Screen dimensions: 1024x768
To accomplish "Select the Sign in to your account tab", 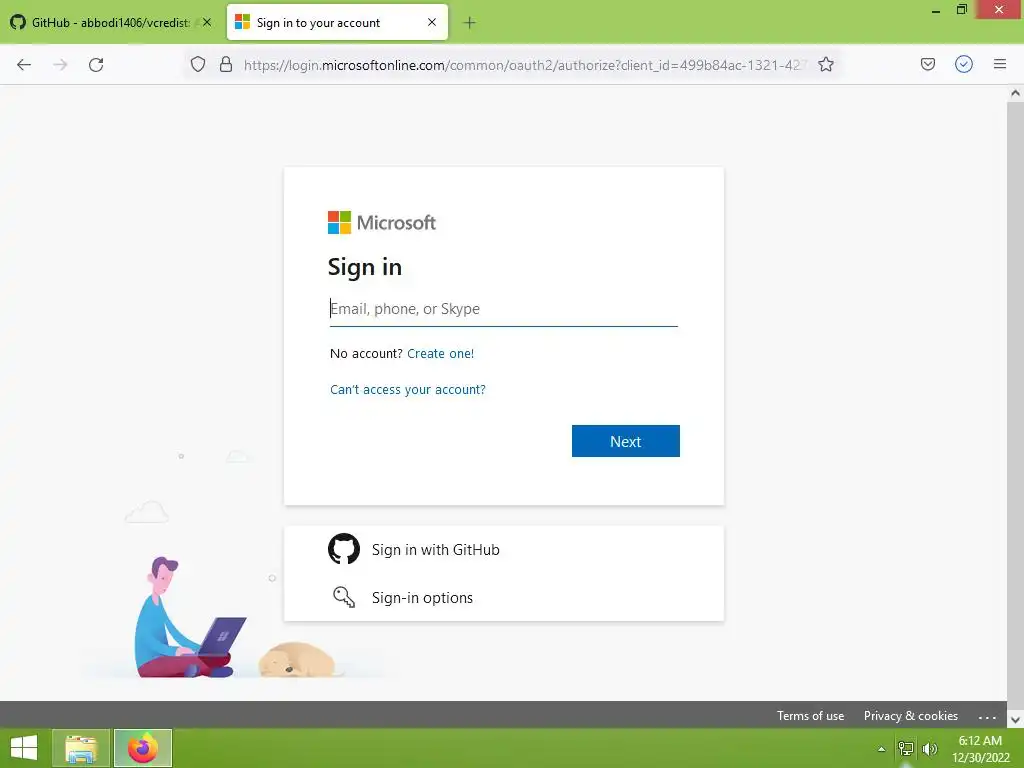I will 337,22.
